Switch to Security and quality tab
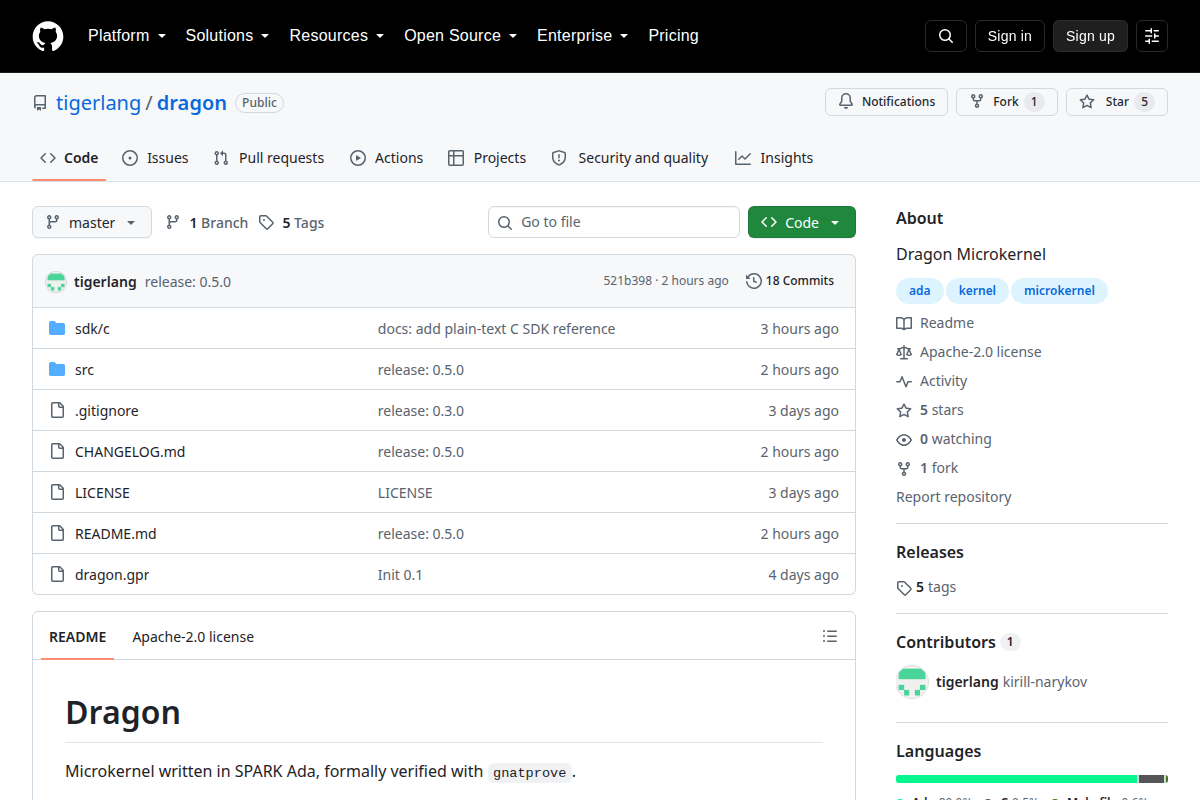Viewport: 1200px width, 800px height. pyautogui.click(x=630, y=158)
